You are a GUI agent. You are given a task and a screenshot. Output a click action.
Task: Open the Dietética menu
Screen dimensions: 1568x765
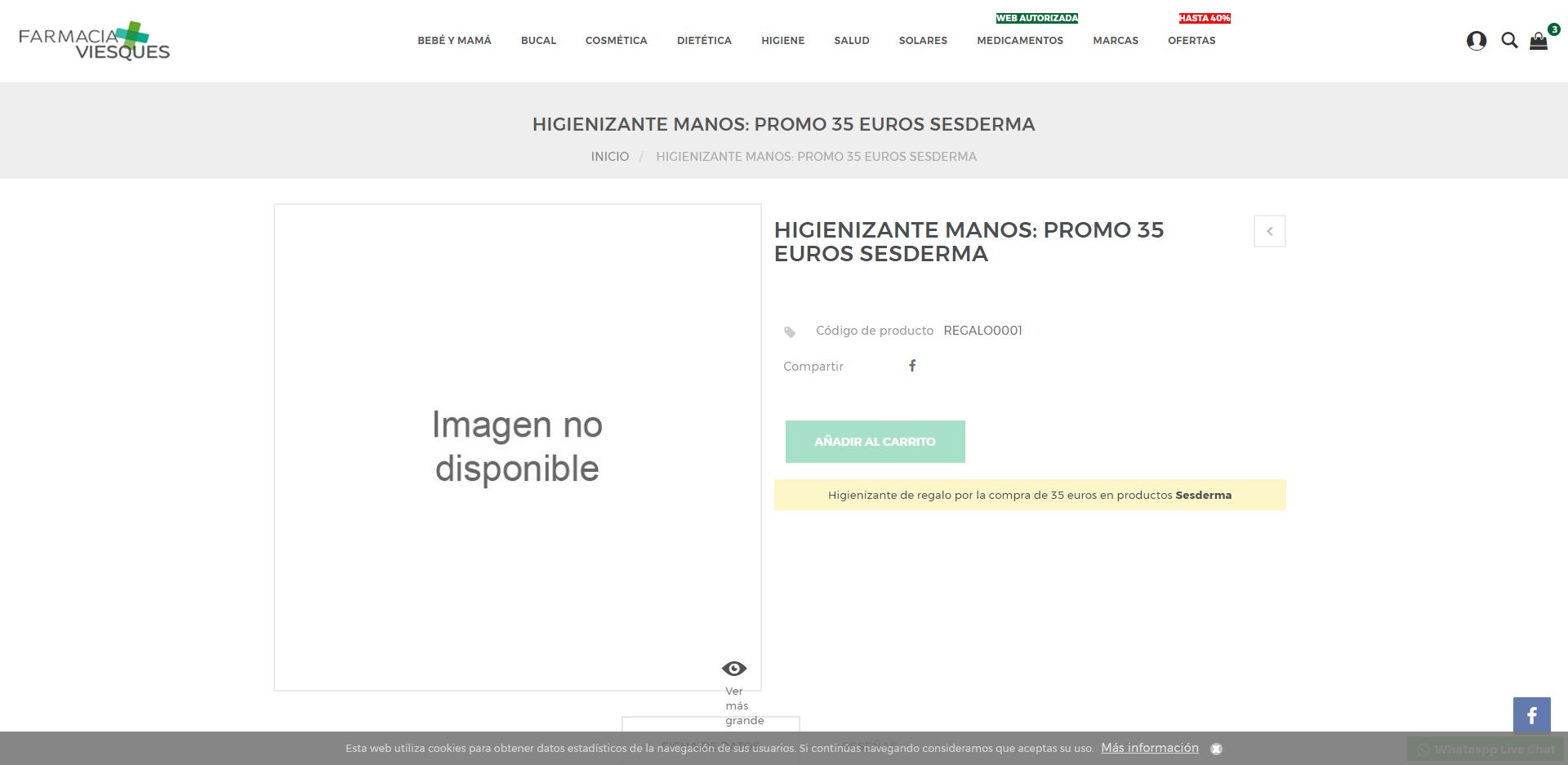(704, 41)
